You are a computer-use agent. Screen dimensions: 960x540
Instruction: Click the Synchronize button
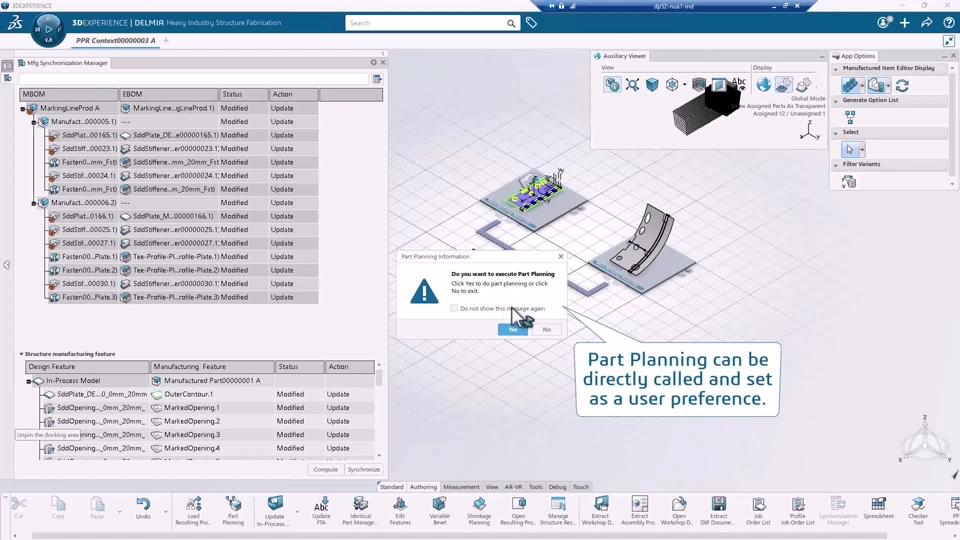click(364, 470)
